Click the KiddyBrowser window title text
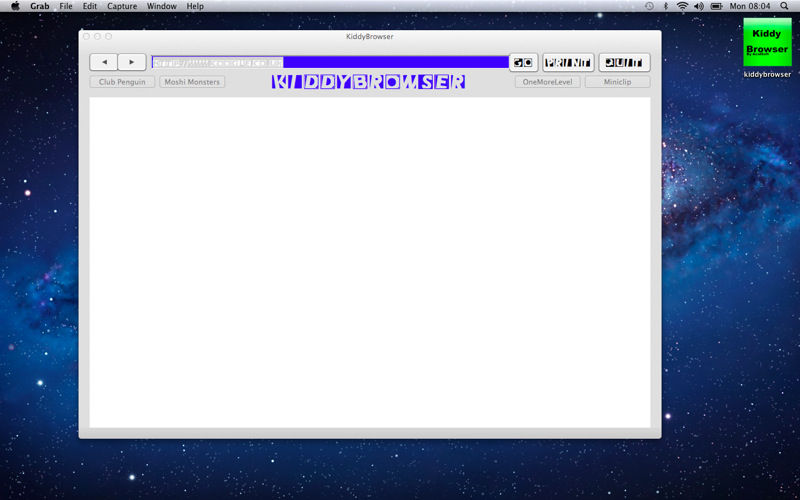The image size is (800, 500). 370,36
